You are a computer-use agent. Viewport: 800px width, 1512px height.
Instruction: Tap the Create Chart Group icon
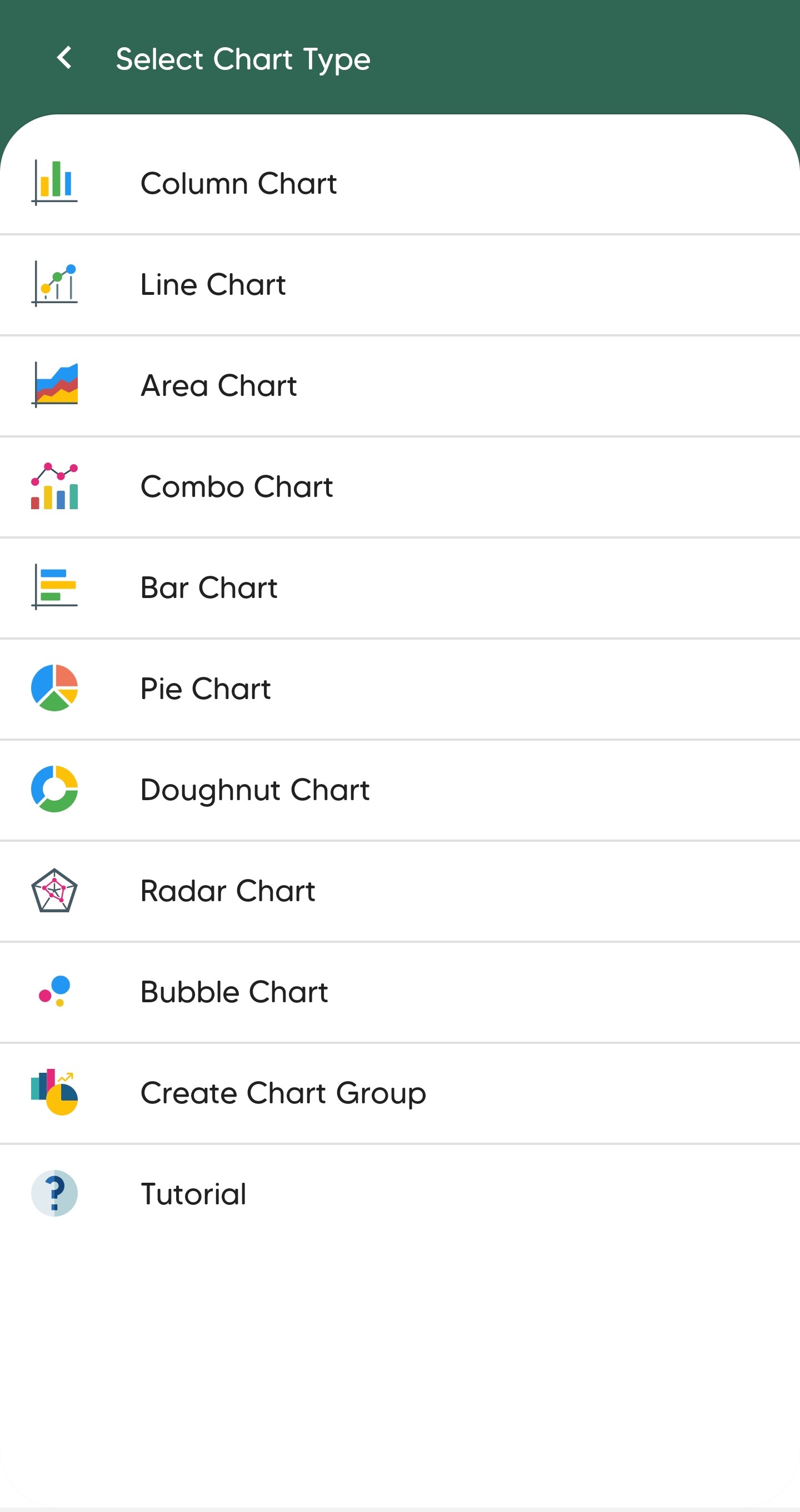pyautogui.click(x=54, y=1092)
